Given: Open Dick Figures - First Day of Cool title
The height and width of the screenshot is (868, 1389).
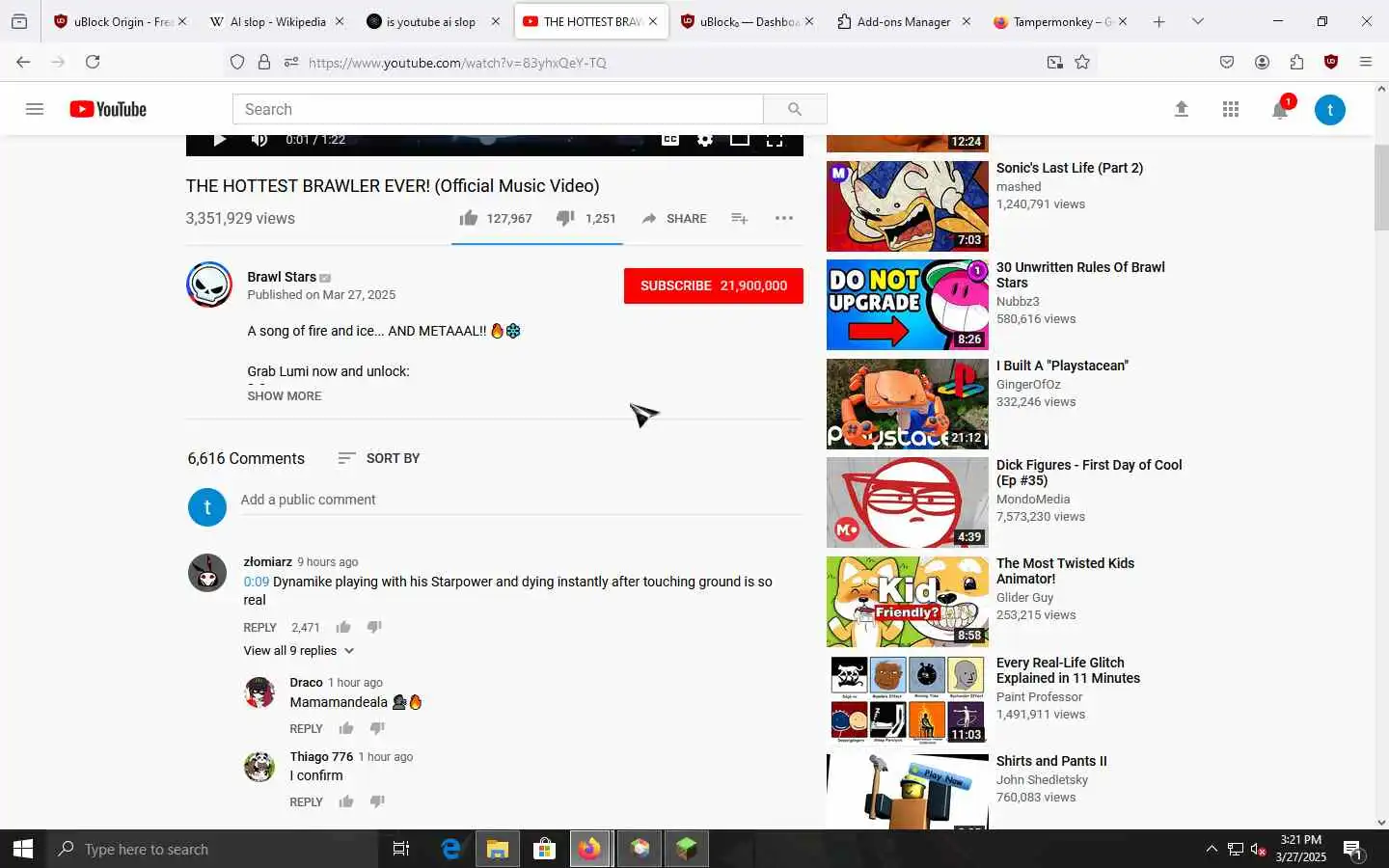Looking at the screenshot, I should tap(1089, 473).
